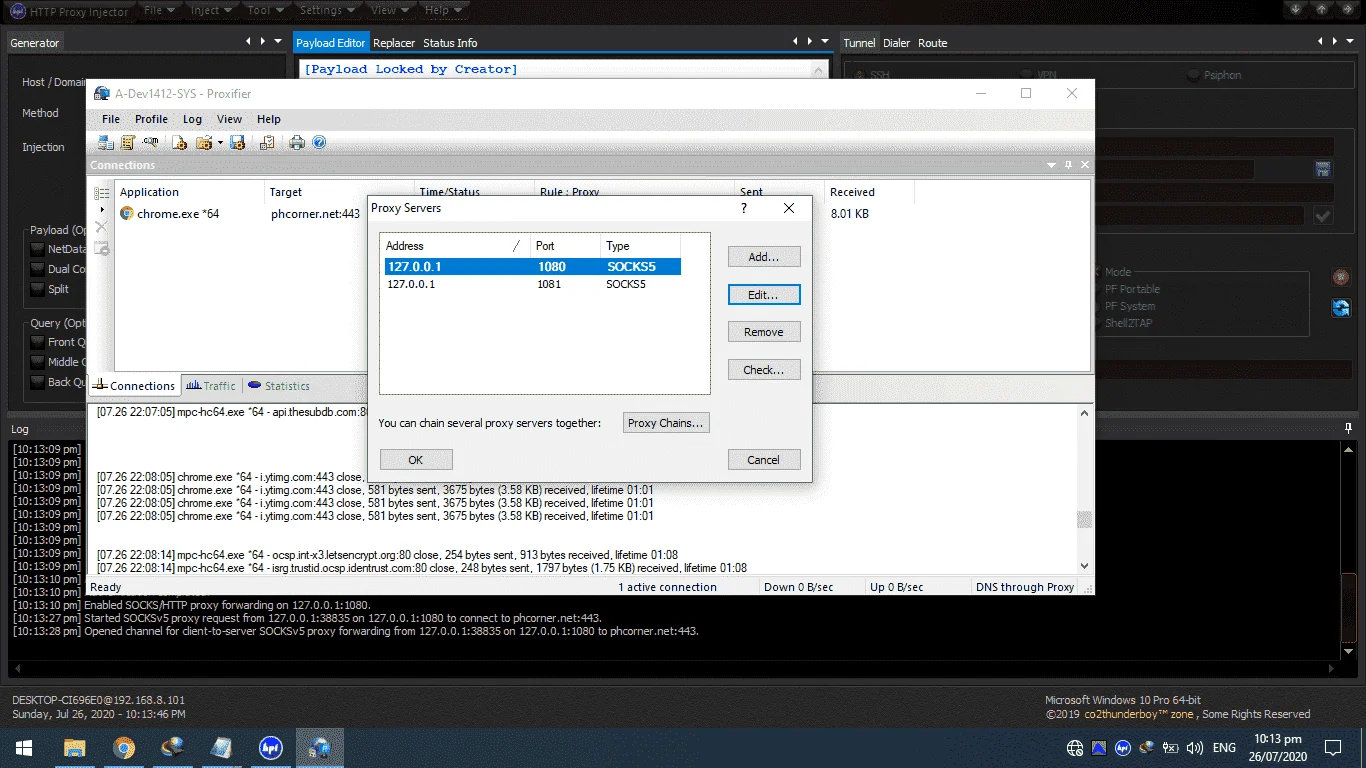Click the Remove button in Proxy Servers

point(764,332)
